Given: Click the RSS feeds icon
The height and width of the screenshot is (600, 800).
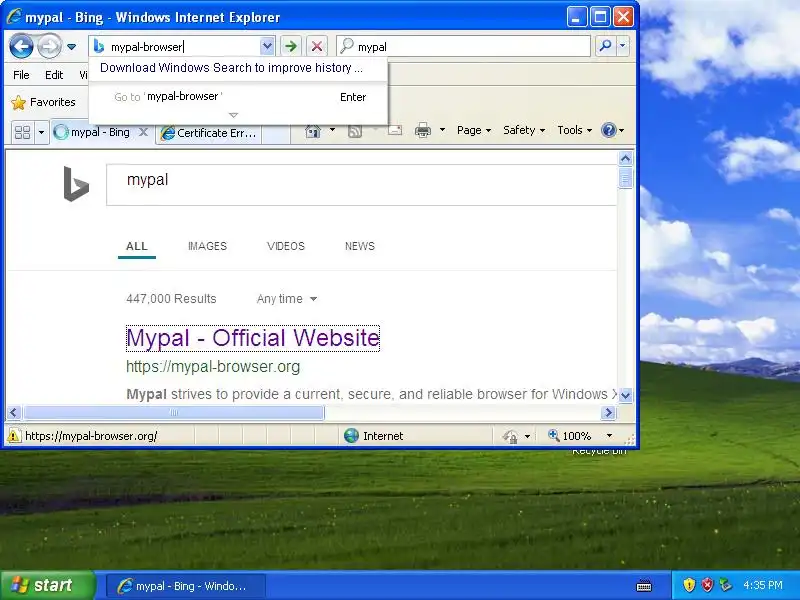Looking at the screenshot, I should (355, 131).
